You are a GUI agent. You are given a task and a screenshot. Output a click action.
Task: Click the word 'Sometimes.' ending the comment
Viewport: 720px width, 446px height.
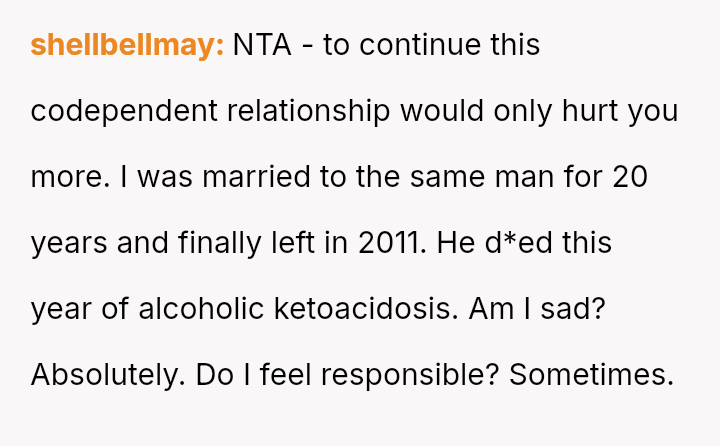(x=591, y=375)
